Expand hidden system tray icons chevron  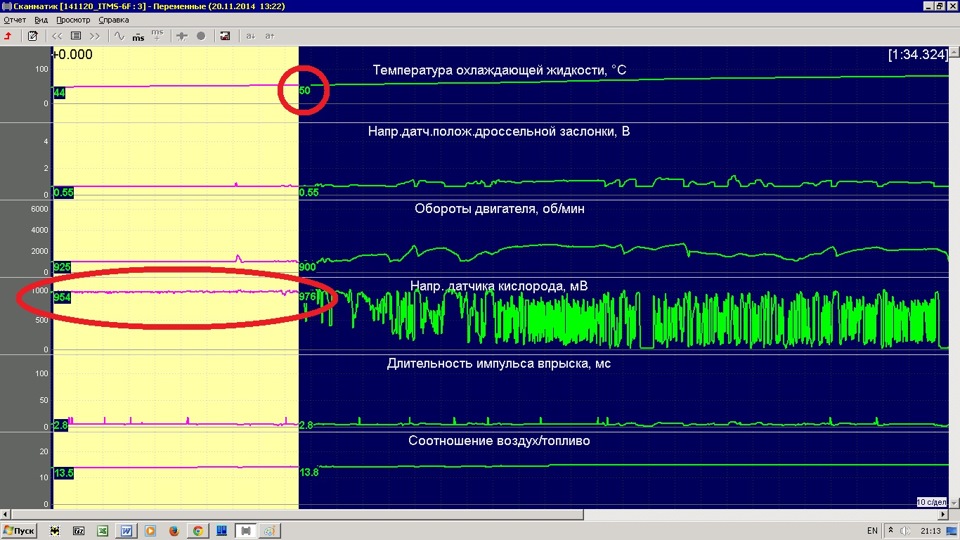point(891,531)
